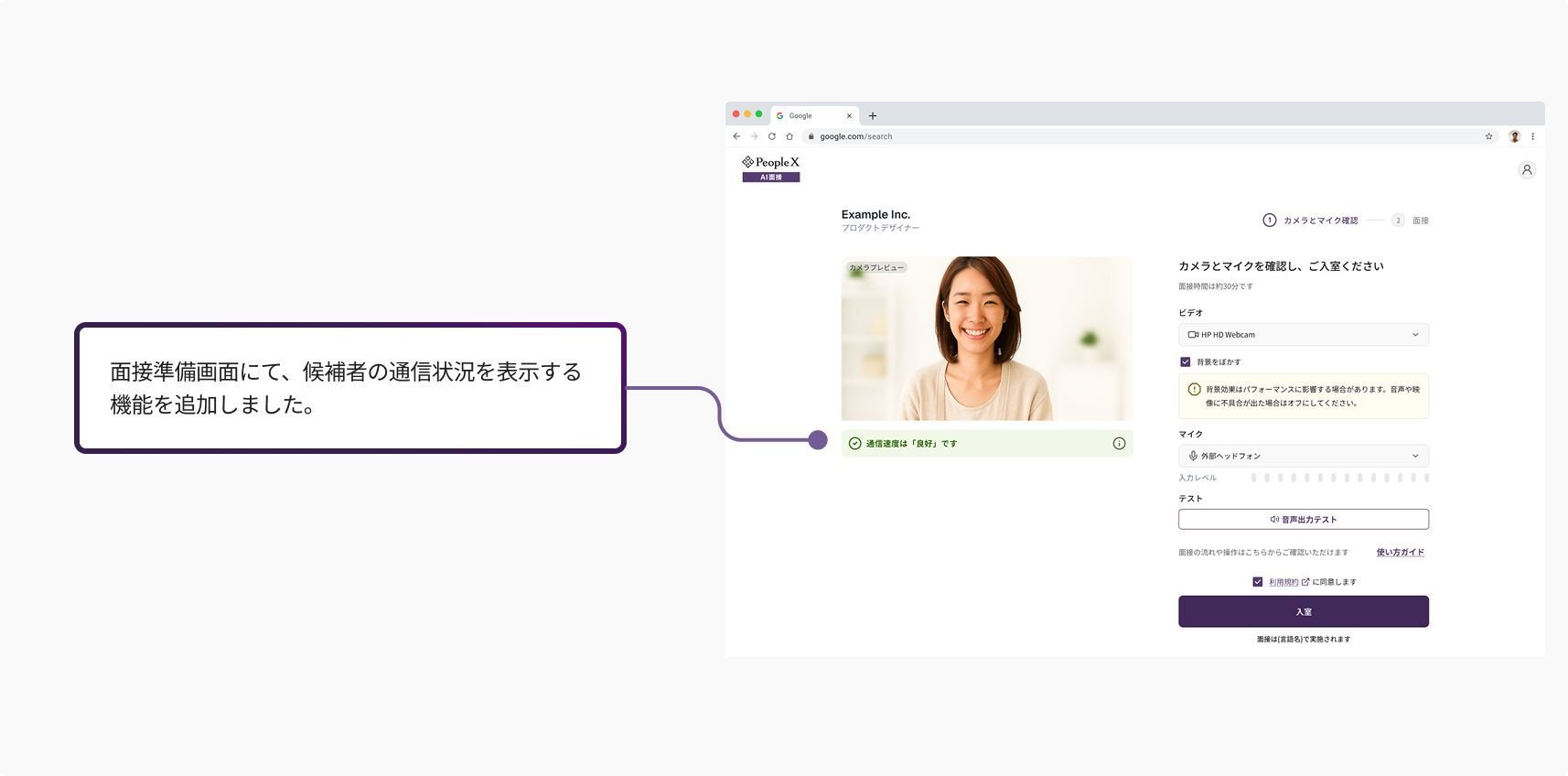Select step 1 カメラとマイク確認

click(x=1310, y=221)
